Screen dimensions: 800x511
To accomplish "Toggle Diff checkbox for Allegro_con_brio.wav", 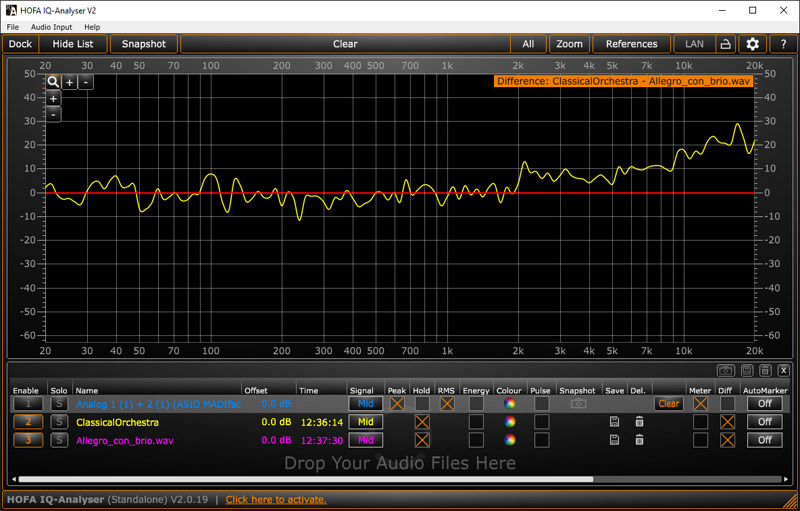I will click(727, 440).
